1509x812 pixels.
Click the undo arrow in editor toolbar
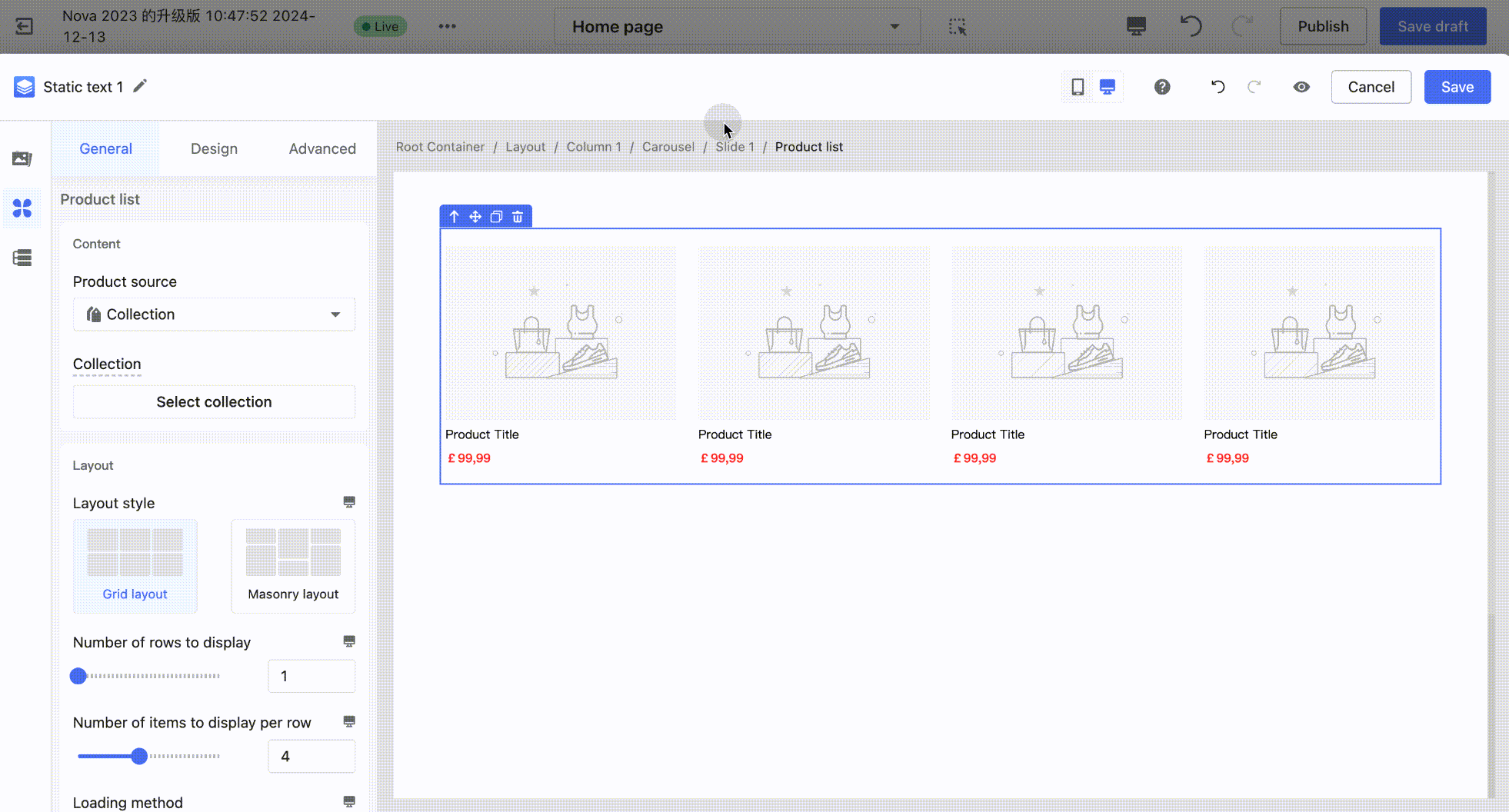[x=1218, y=87]
